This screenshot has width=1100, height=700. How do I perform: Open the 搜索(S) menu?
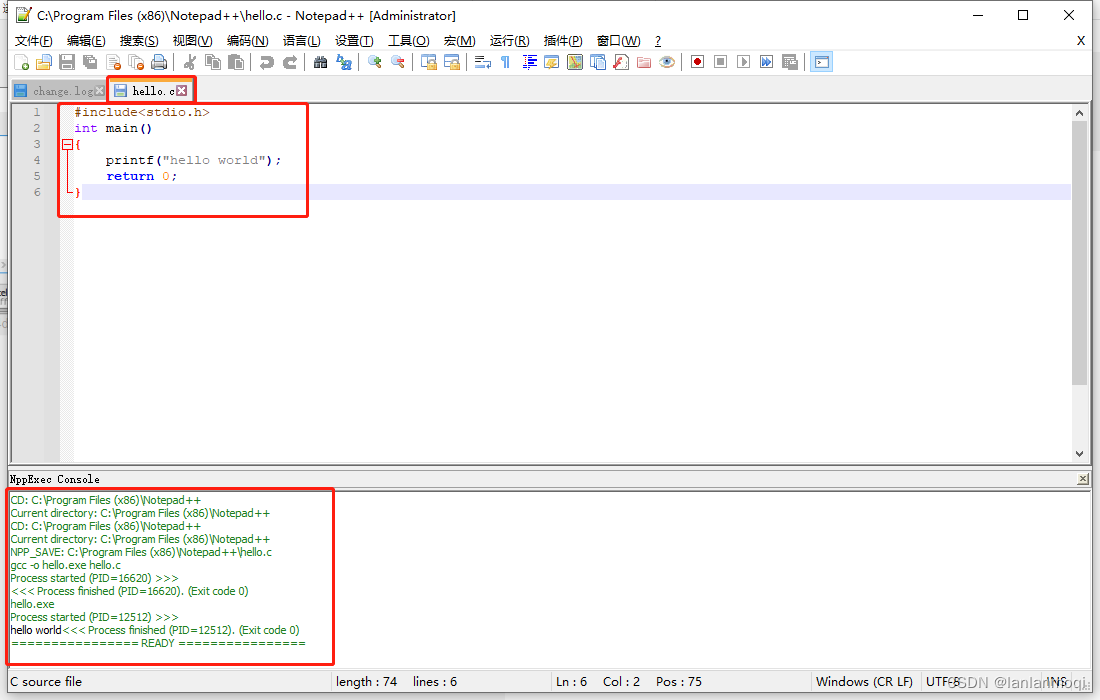pyautogui.click(x=139, y=41)
